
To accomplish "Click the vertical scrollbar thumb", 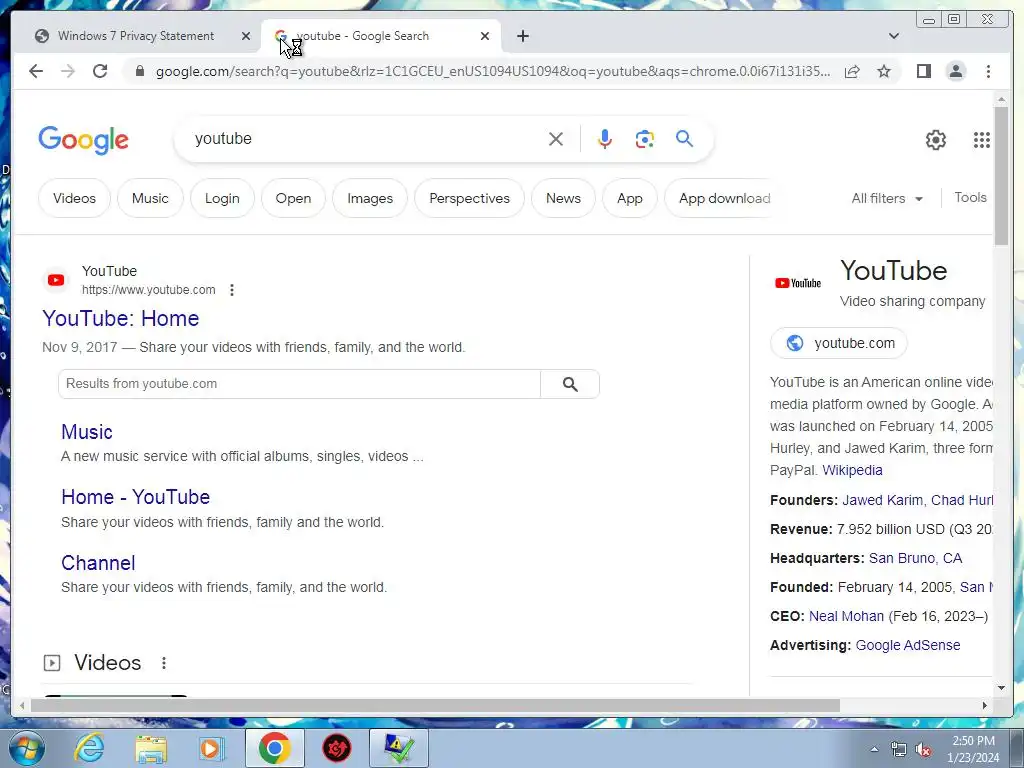I will (x=1001, y=176).
